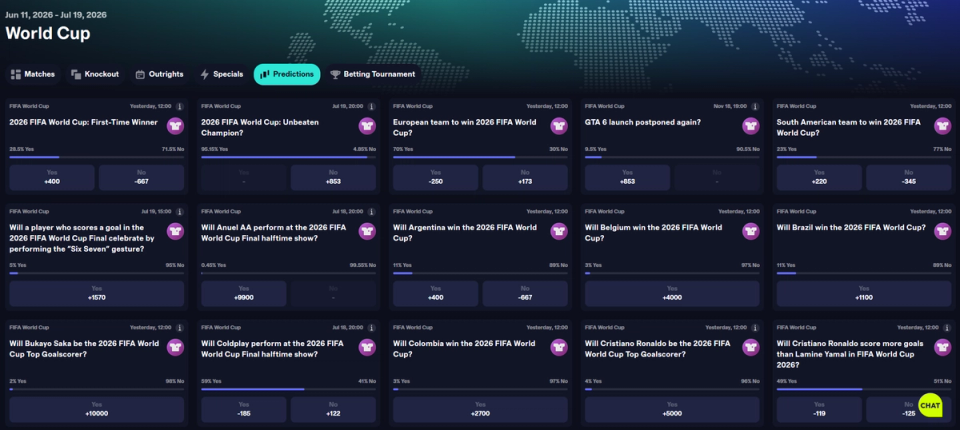The height and width of the screenshot is (430, 960).
Task: Click jersey icon on South American team card
Action: [943, 126]
